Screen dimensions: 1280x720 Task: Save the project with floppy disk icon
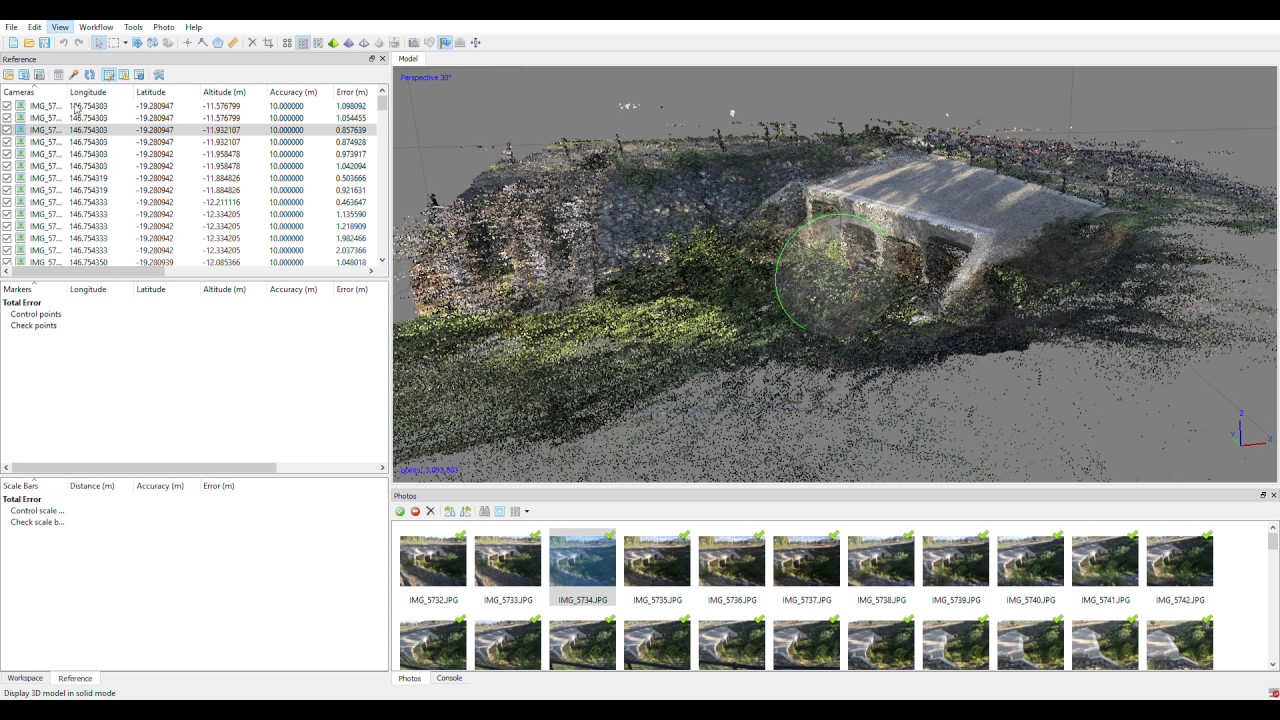[45, 43]
